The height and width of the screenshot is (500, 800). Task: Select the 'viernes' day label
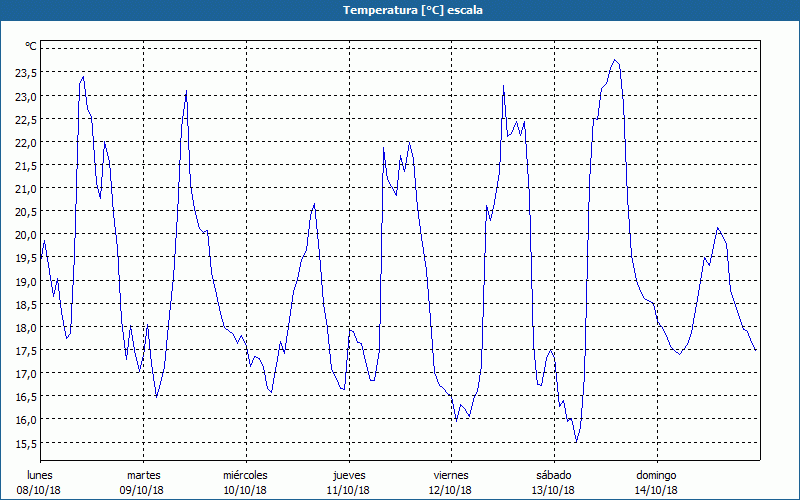(x=451, y=475)
